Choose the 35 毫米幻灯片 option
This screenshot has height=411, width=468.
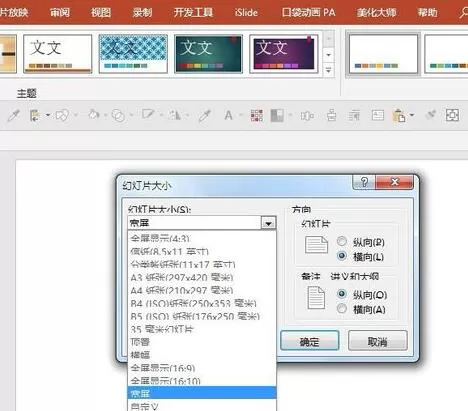click(x=202, y=330)
